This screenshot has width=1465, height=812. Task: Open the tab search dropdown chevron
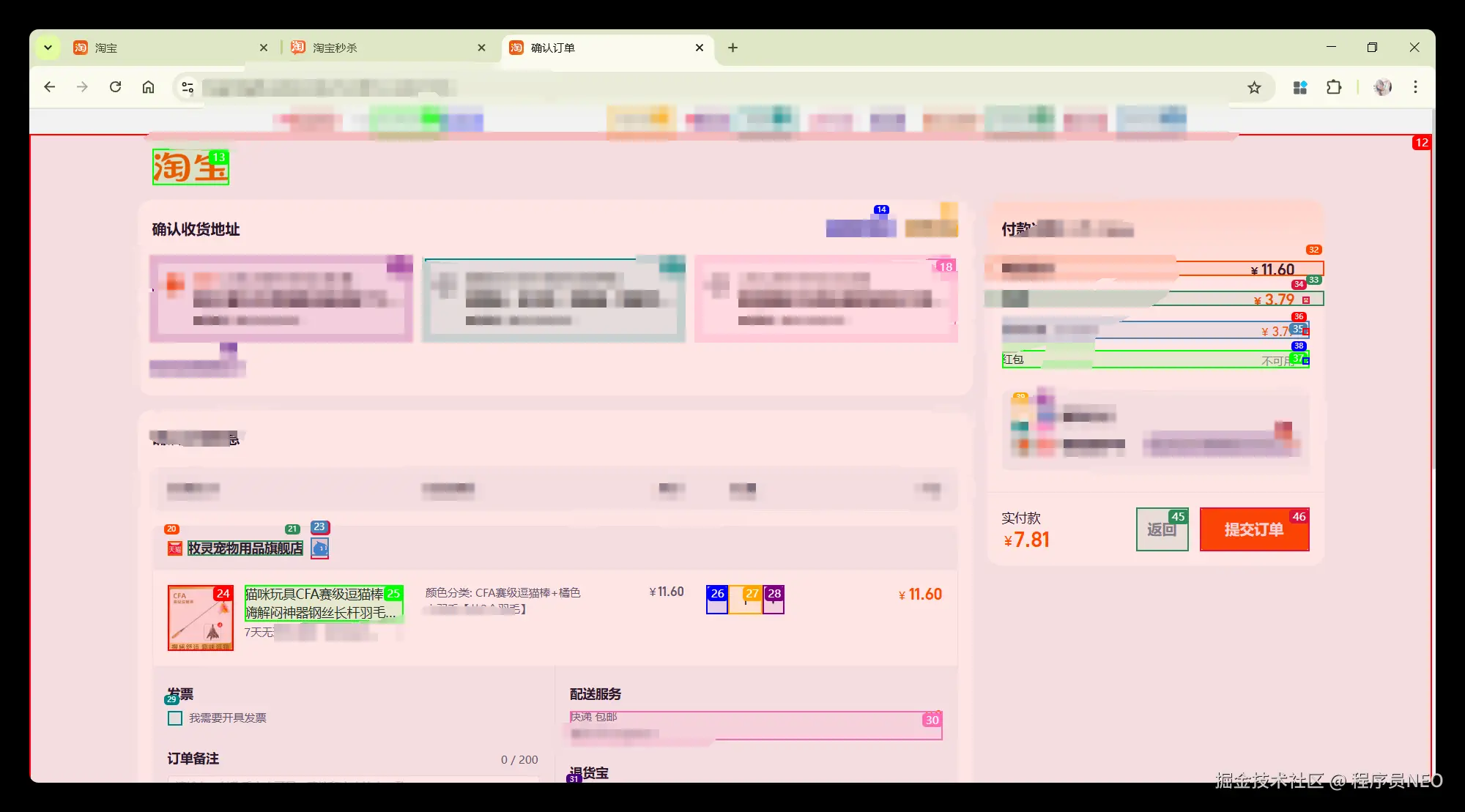(x=48, y=48)
